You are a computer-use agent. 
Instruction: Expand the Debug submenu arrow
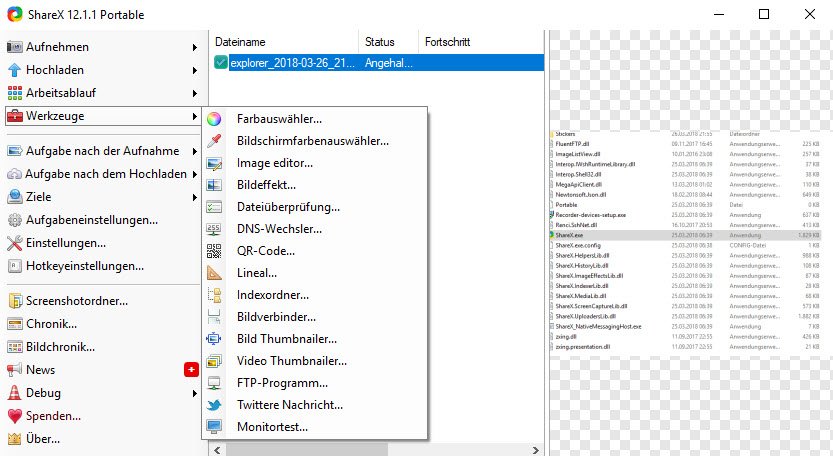pos(195,393)
